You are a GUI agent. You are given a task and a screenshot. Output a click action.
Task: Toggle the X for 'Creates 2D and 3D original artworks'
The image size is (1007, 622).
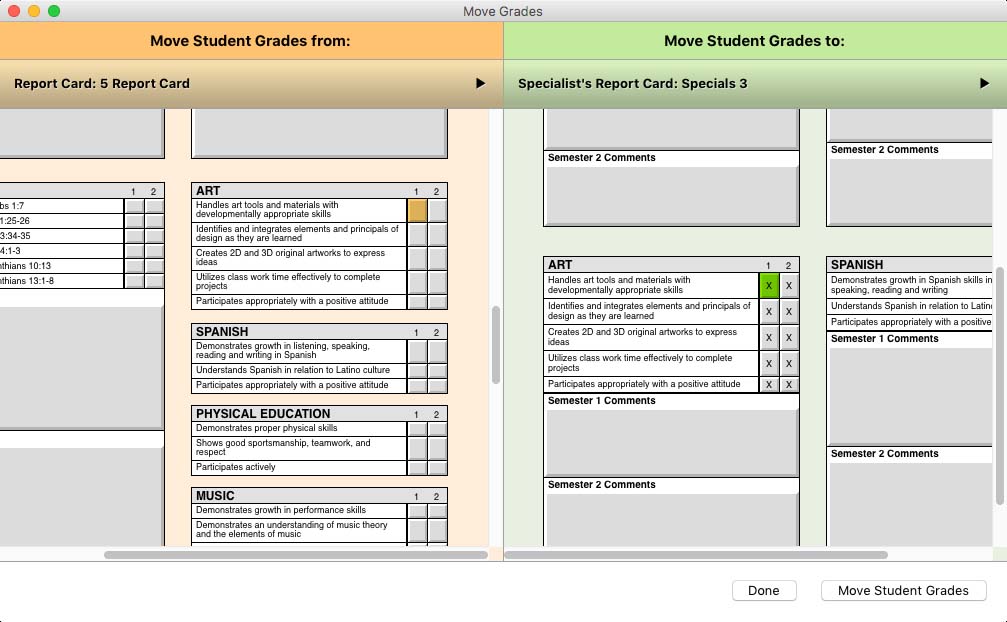[x=768, y=336]
